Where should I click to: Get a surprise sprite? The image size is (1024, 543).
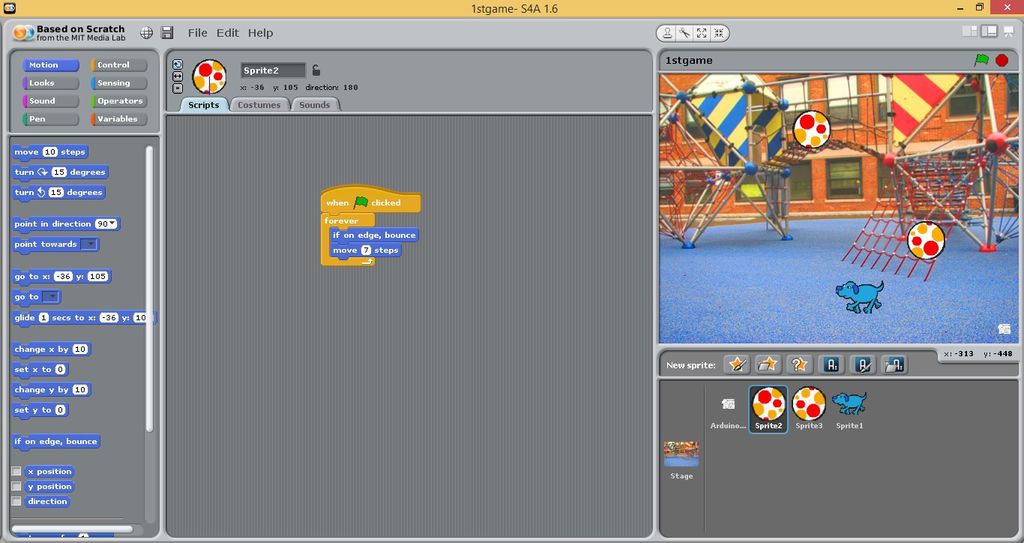(x=799, y=365)
